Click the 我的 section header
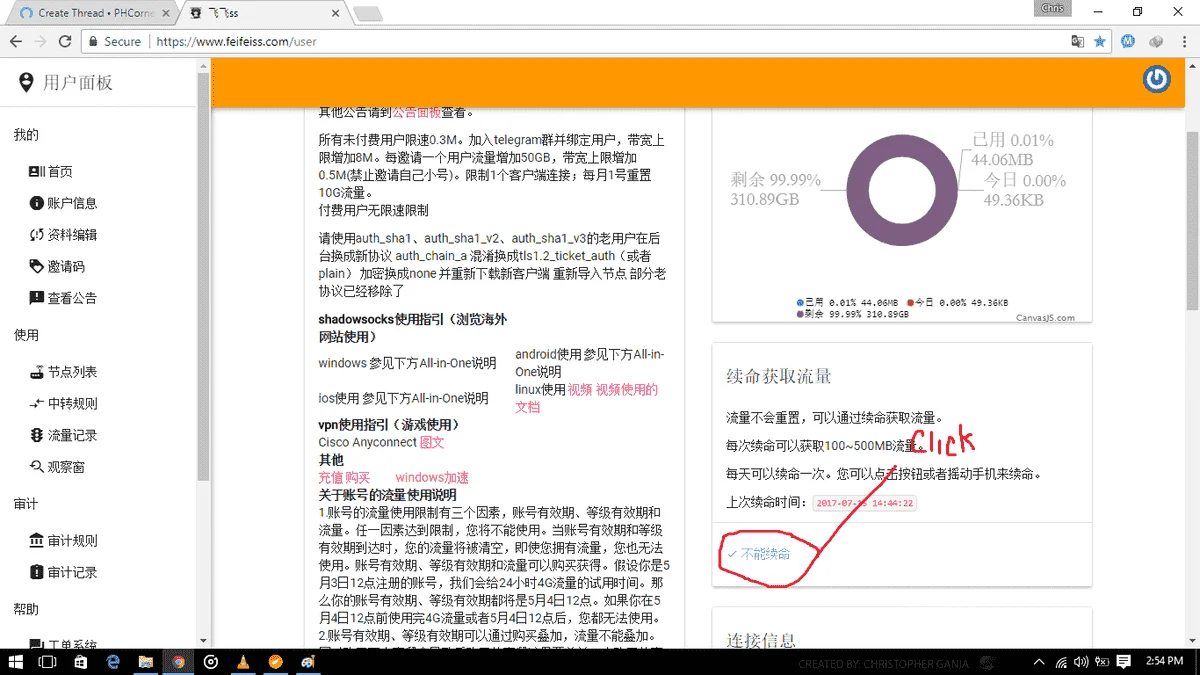Viewport: 1200px width, 675px height. 26,135
